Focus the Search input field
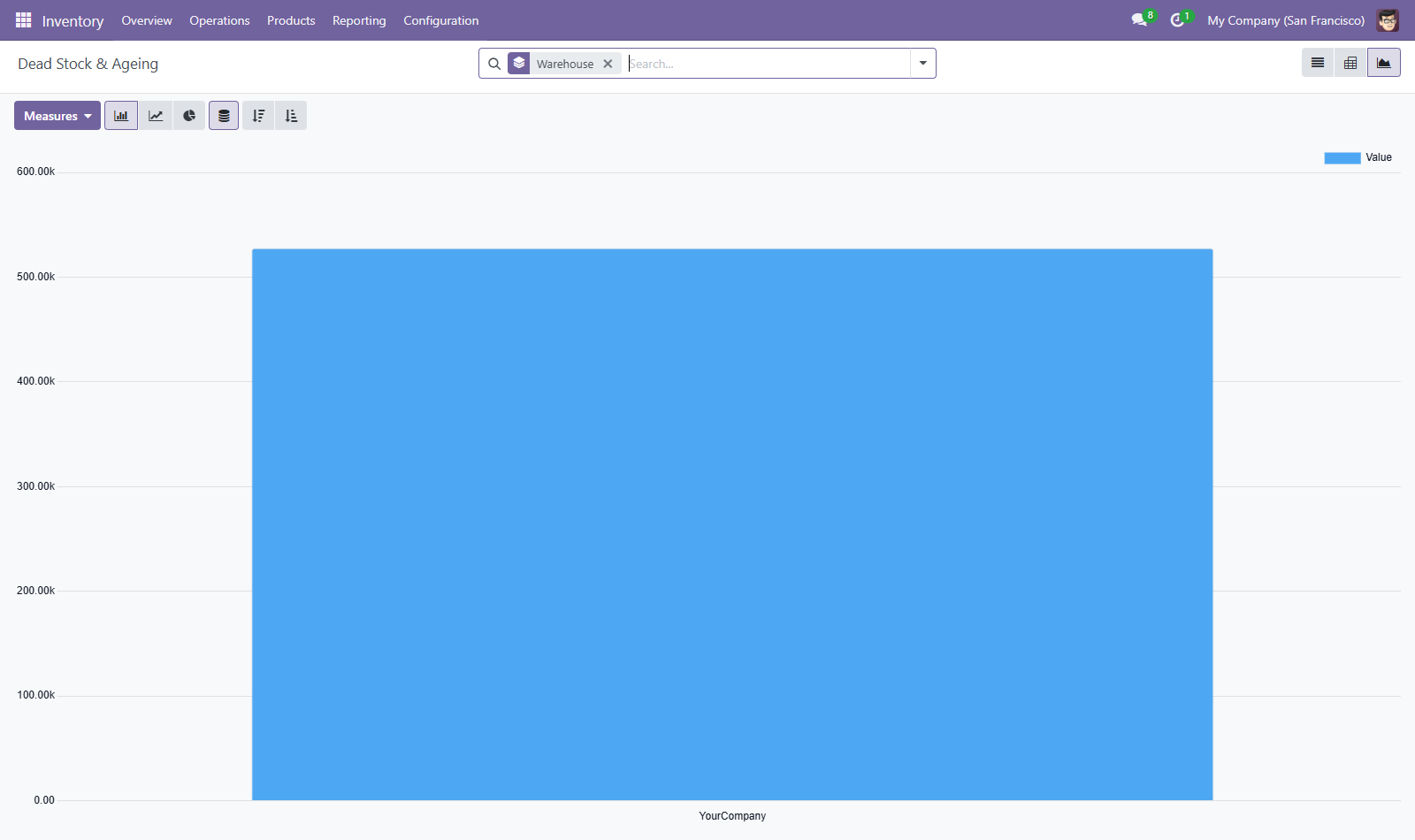1415x840 pixels. 768,64
